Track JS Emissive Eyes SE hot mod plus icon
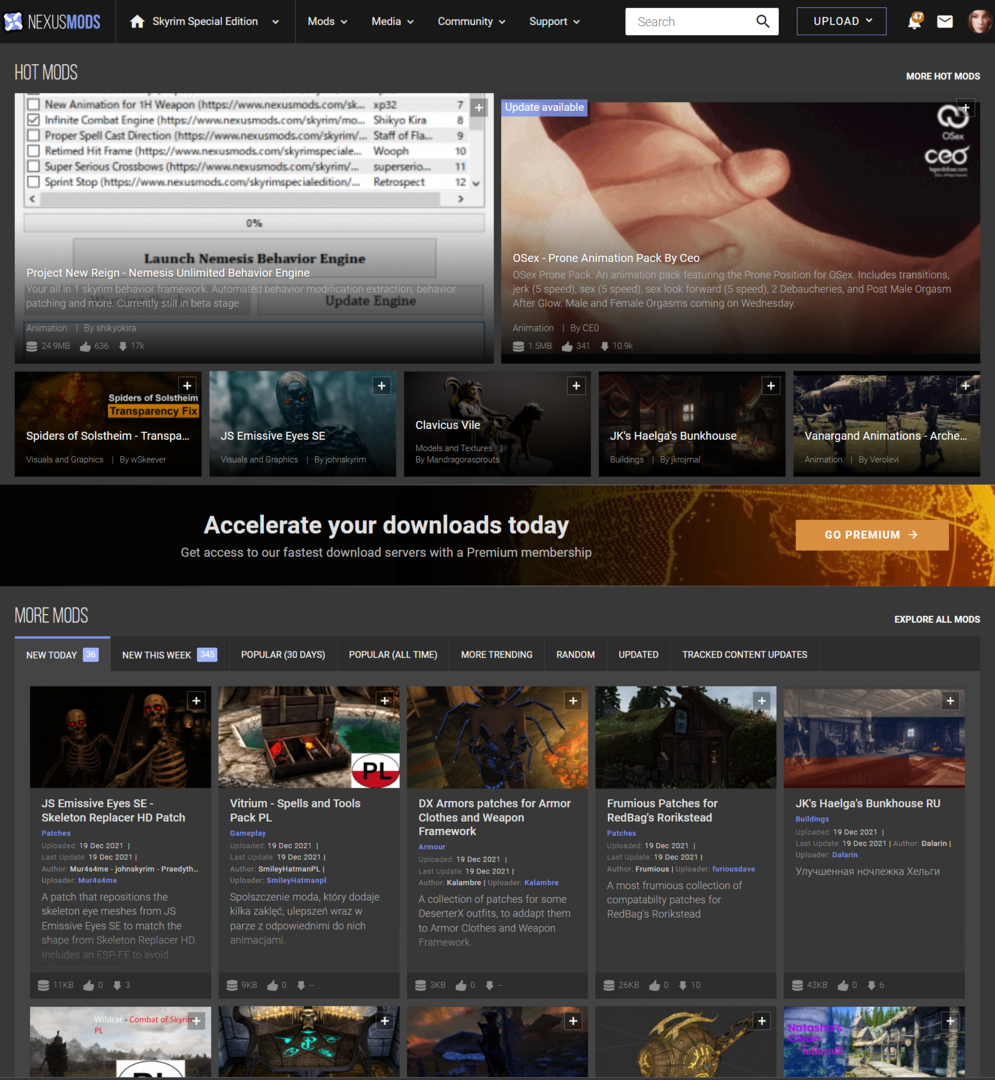 click(x=381, y=386)
